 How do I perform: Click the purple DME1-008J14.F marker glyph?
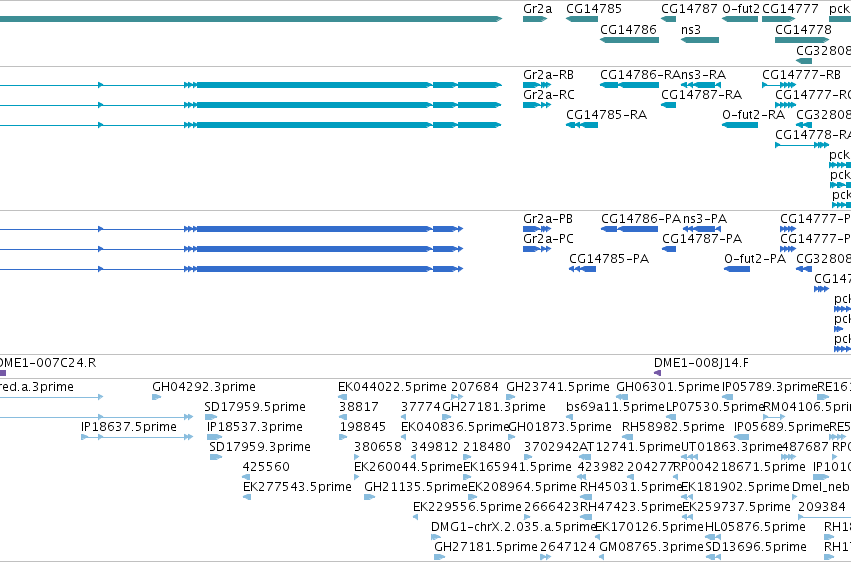point(658,373)
